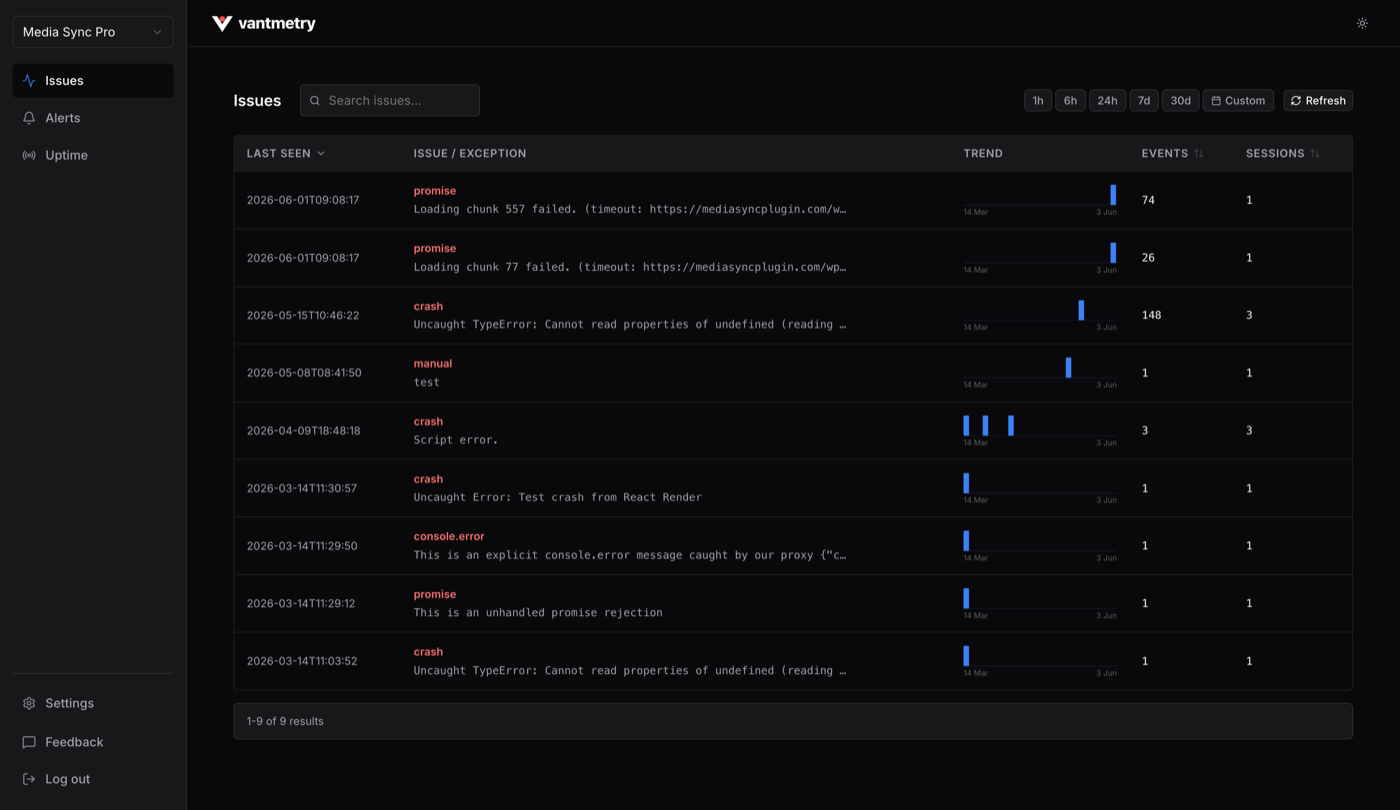Select Log out in the sidebar
Screen dimensions: 1400x810
coord(93,779)
